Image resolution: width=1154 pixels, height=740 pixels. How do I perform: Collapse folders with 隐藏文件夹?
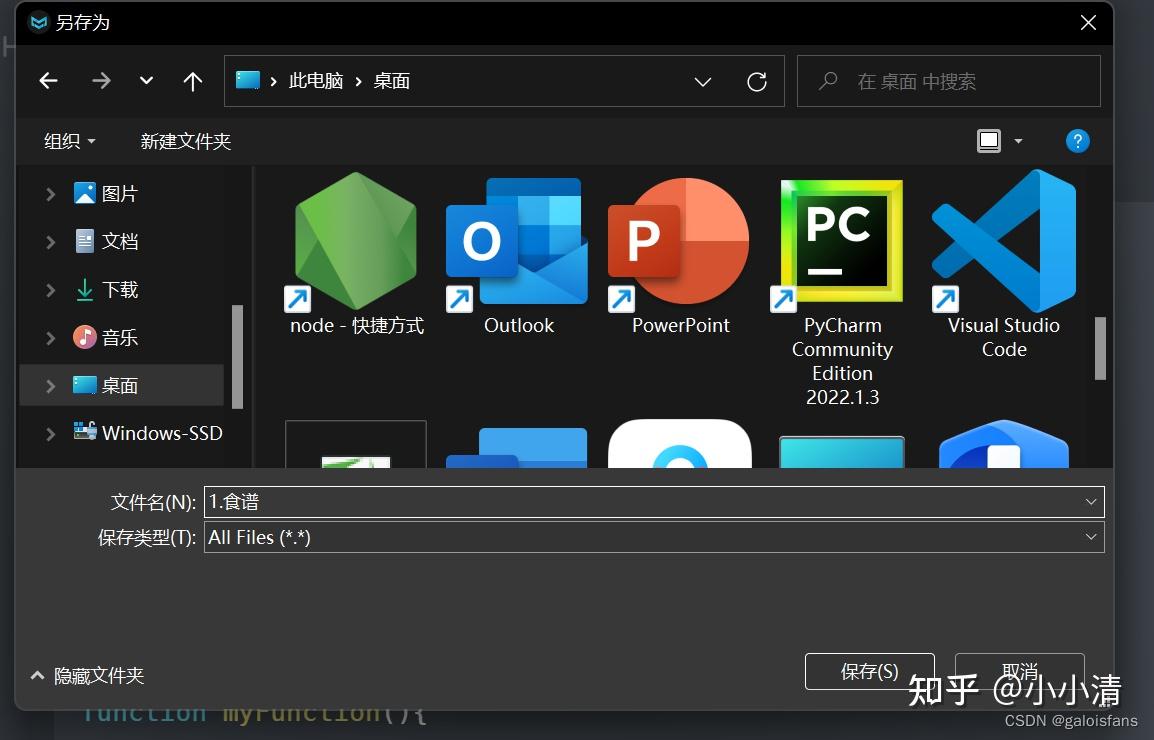click(x=87, y=675)
